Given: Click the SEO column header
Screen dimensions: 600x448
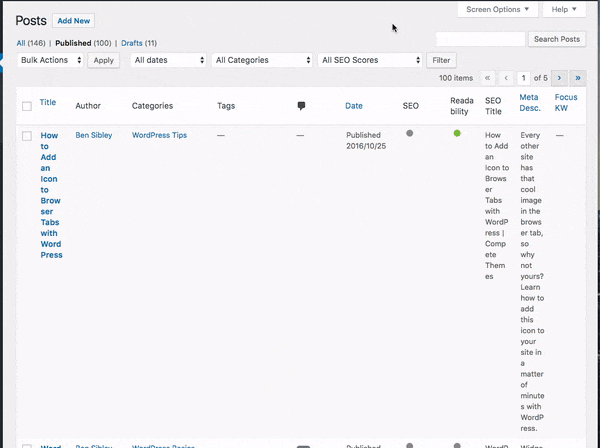Looking at the screenshot, I should point(411,106).
